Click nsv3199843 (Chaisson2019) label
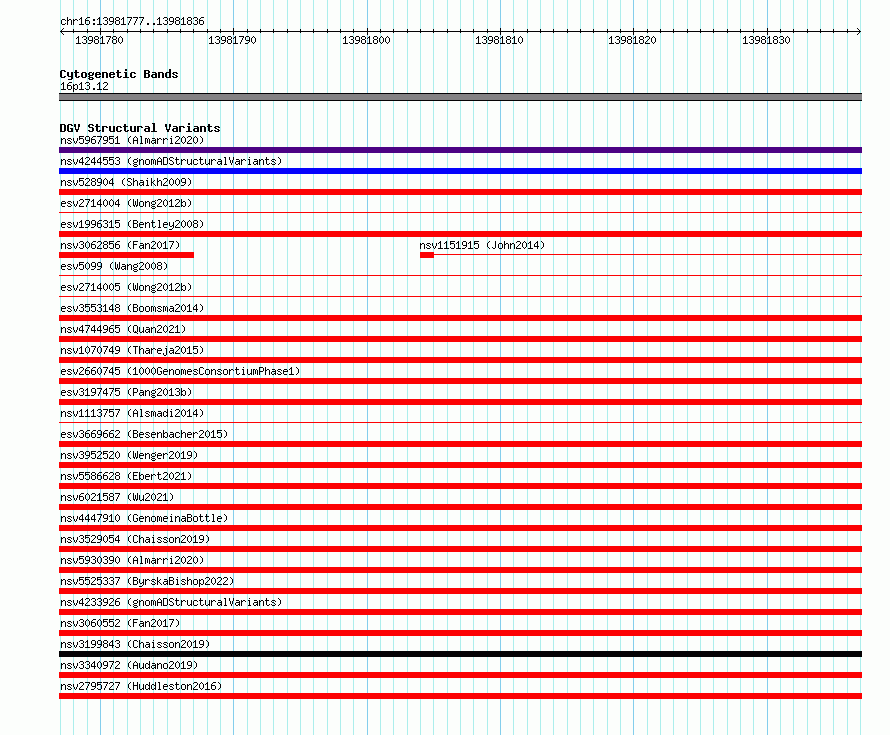 pyautogui.click(x=135, y=644)
